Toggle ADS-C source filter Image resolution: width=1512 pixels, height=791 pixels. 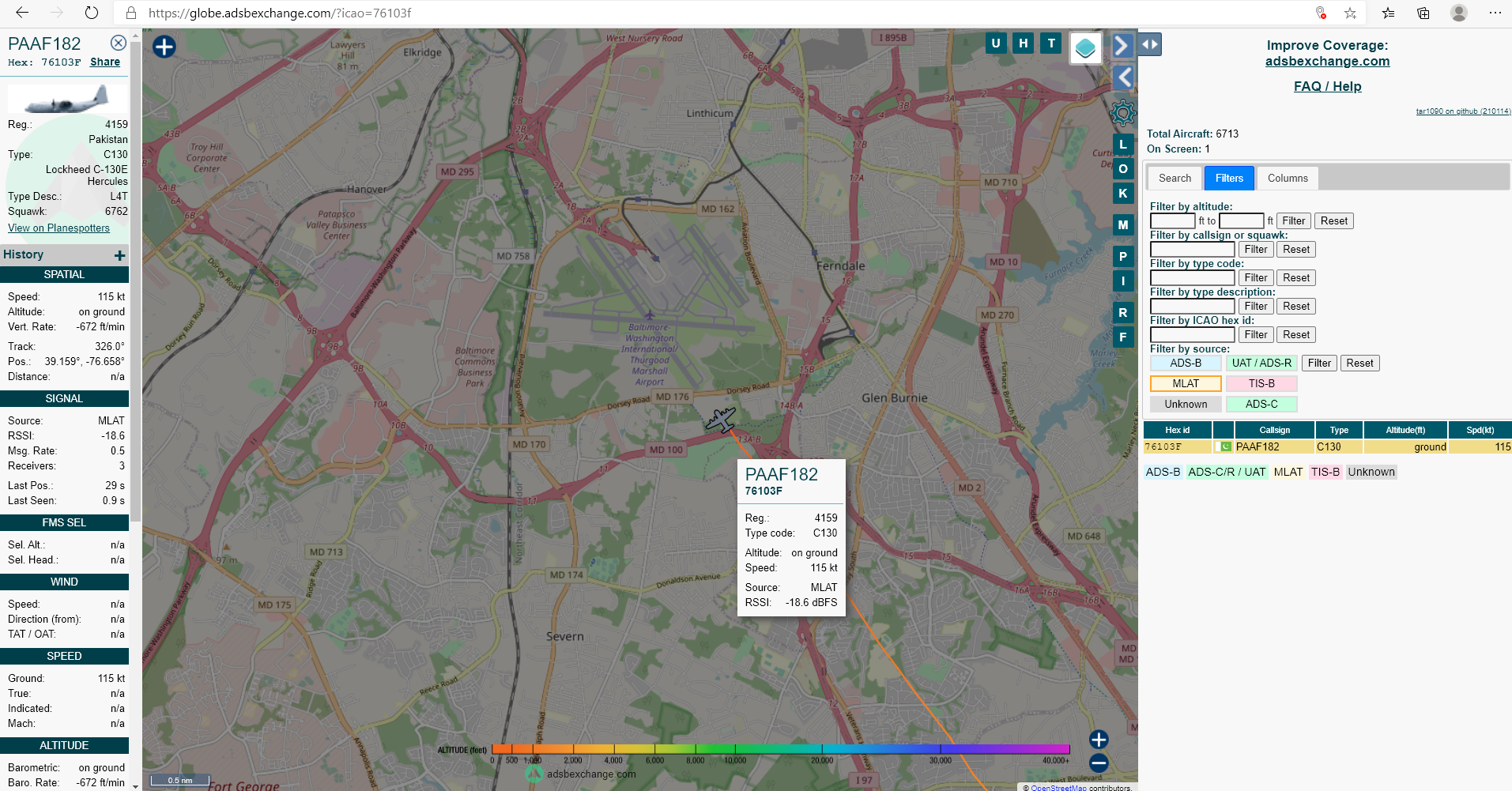pos(1261,405)
